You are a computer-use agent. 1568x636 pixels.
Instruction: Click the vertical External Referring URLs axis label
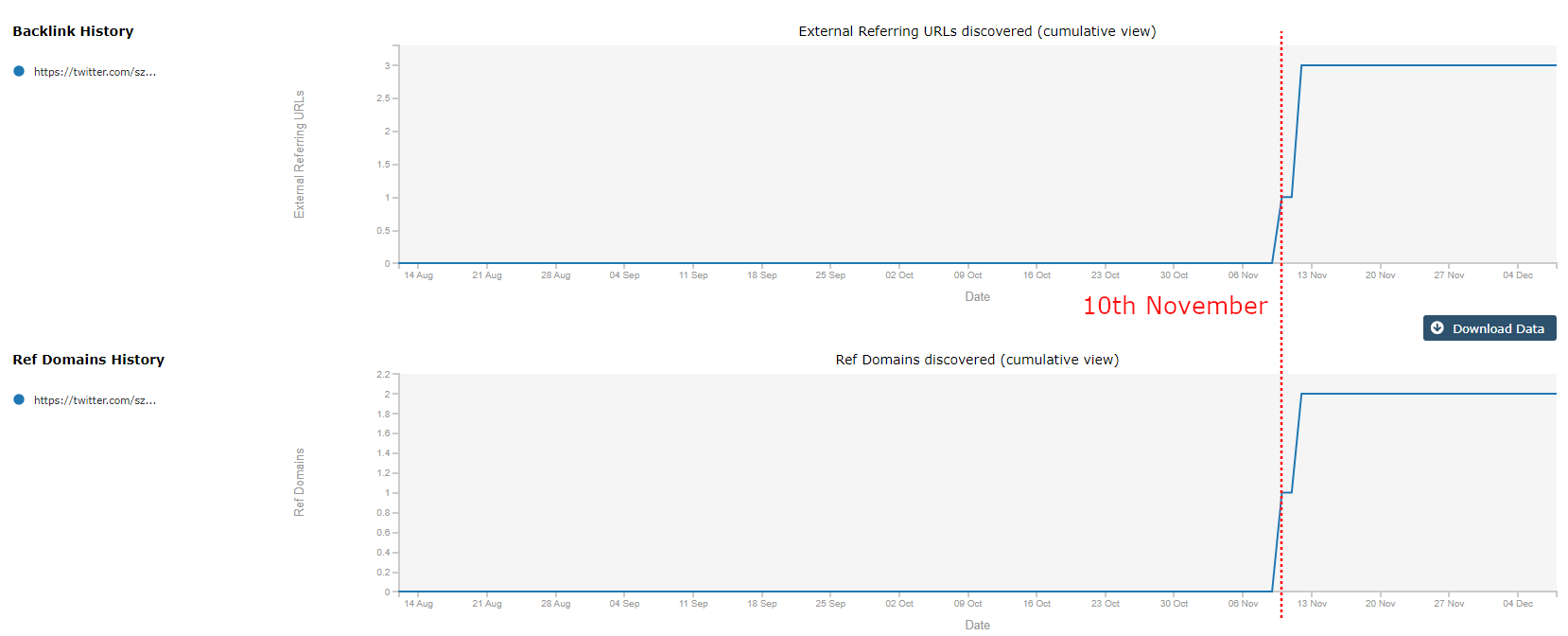300,154
